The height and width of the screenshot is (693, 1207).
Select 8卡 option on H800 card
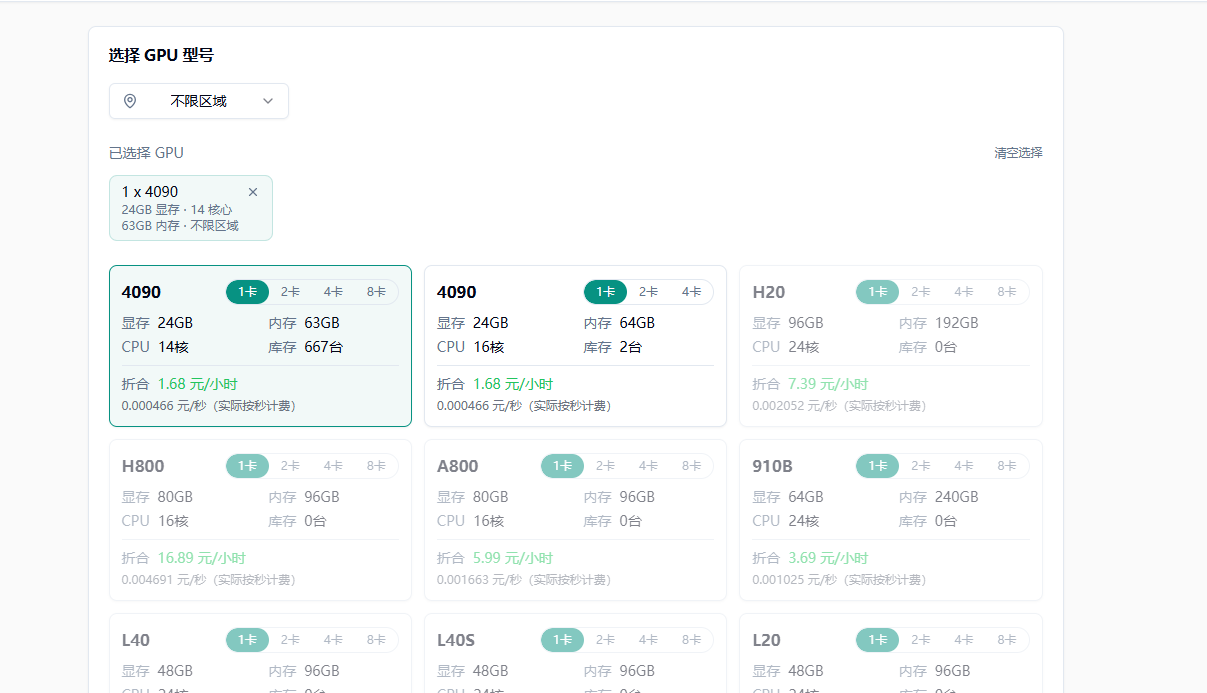(x=376, y=466)
